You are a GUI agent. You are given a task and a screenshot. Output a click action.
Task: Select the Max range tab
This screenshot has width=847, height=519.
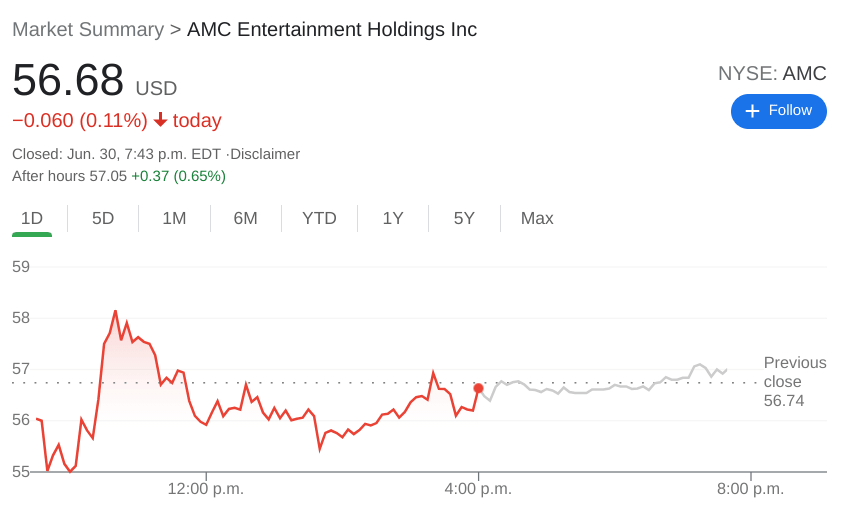pos(537,218)
